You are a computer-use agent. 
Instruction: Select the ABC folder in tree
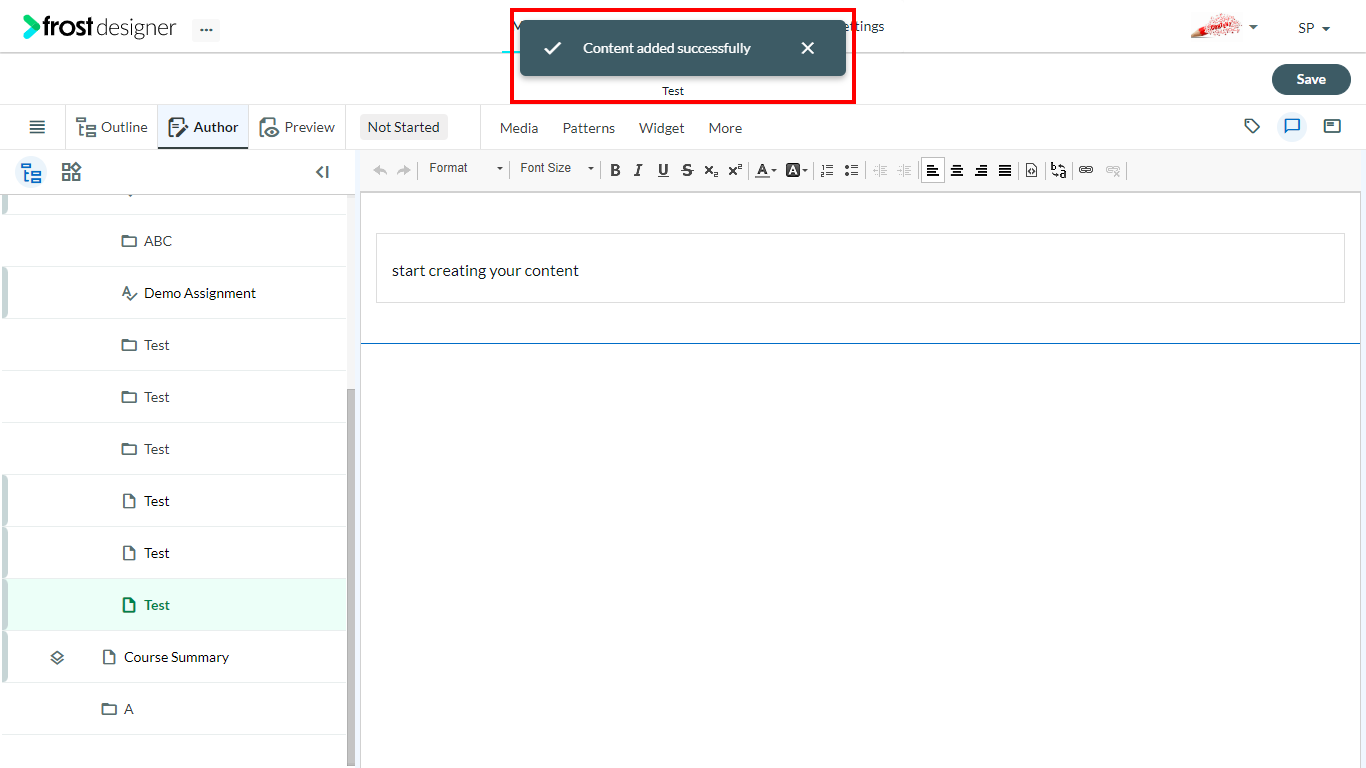point(173,241)
